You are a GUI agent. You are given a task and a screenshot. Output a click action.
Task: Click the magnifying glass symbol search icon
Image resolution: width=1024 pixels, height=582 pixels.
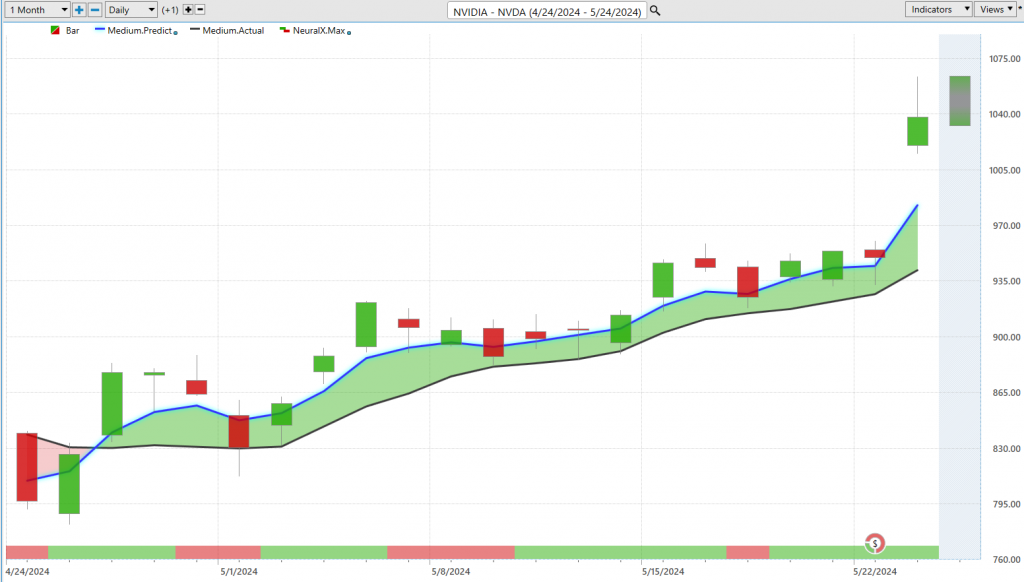pos(655,10)
